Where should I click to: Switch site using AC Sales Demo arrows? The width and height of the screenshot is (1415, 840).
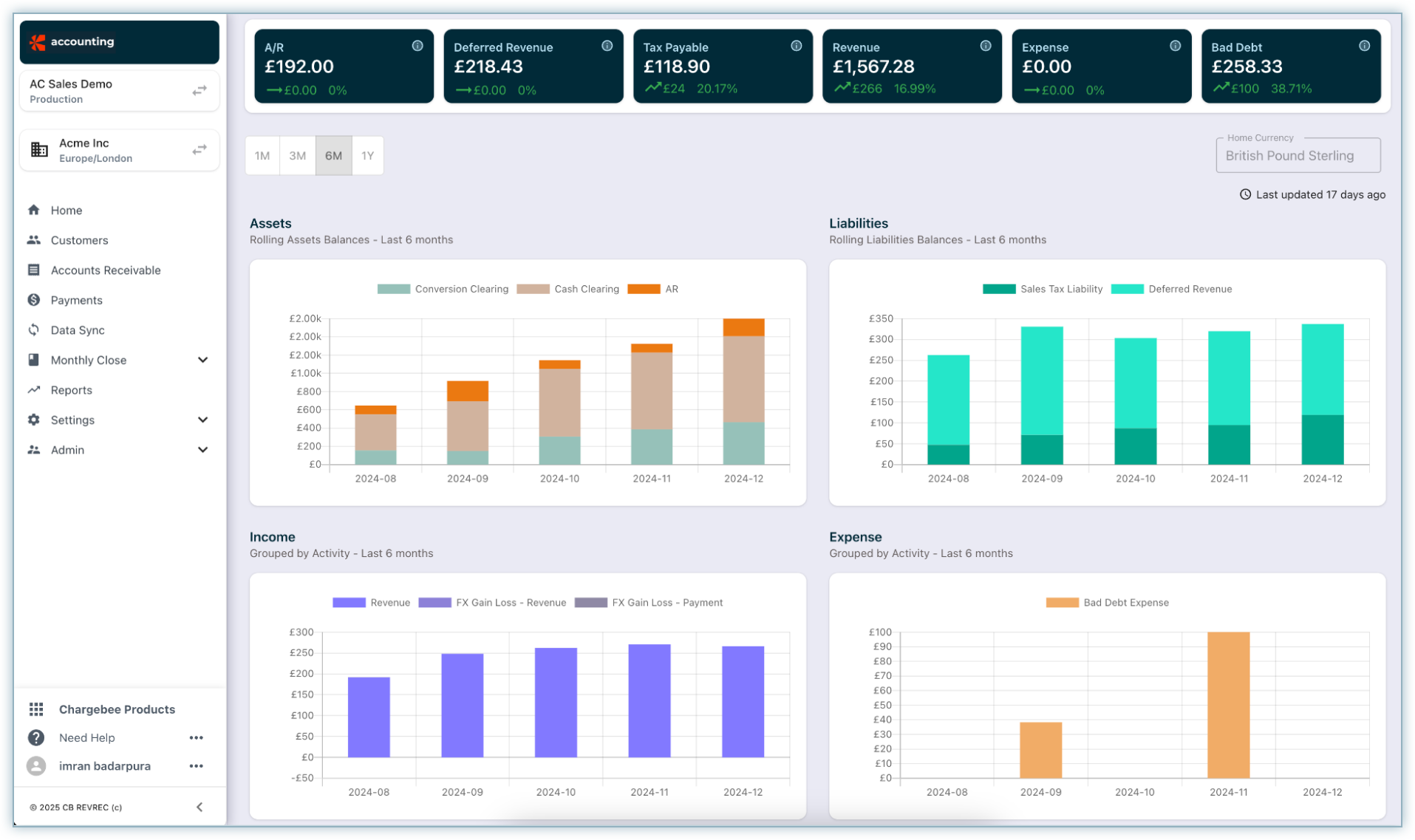coord(200,91)
